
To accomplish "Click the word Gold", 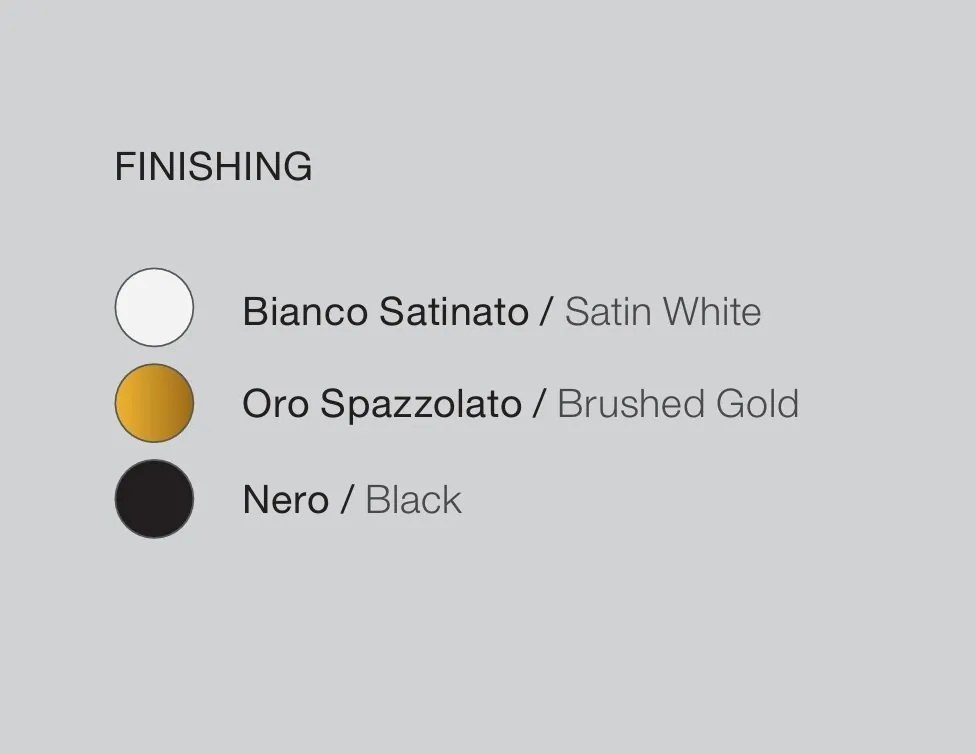I will point(757,403).
